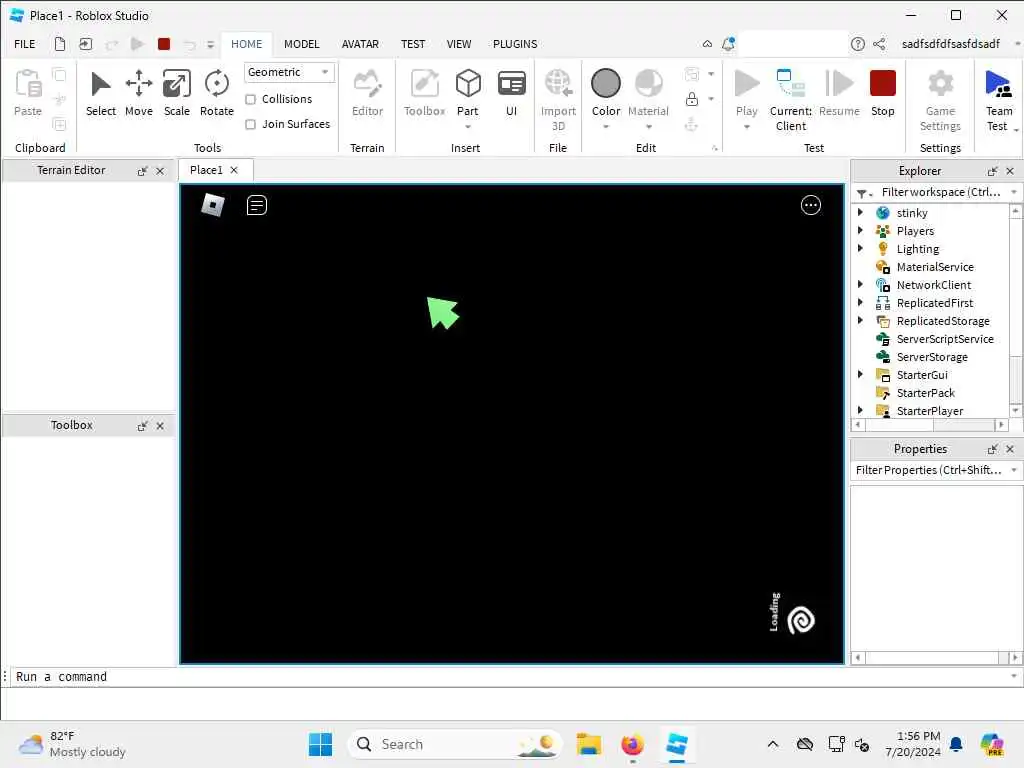Open the FILE menu
This screenshot has width=1024, height=768.
pos(25,44)
